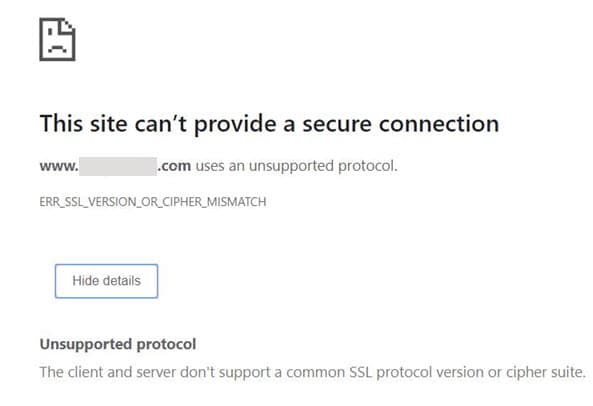Click the ERR_SSL_VERSION_OR_CIPHER_MISMATCH error code
Screen dimensions: 593x406
[153, 202]
